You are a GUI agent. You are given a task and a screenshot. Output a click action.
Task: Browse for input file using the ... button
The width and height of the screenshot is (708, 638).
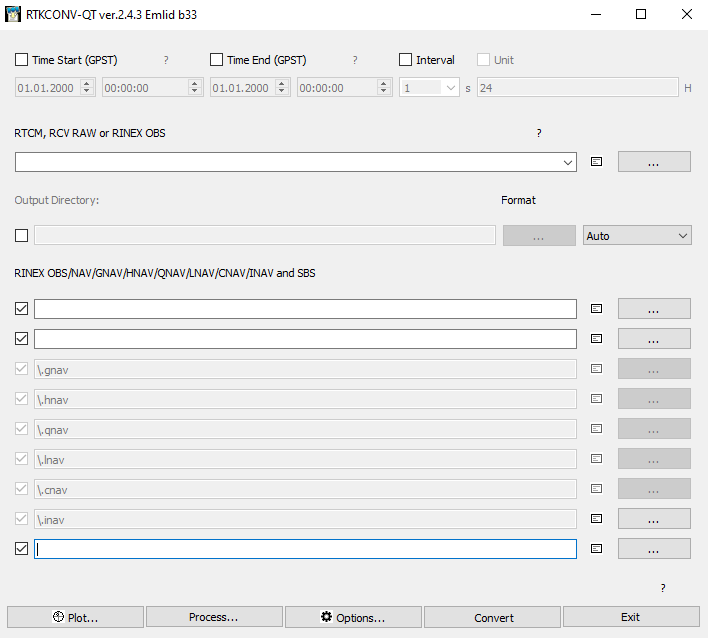[x=654, y=162]
